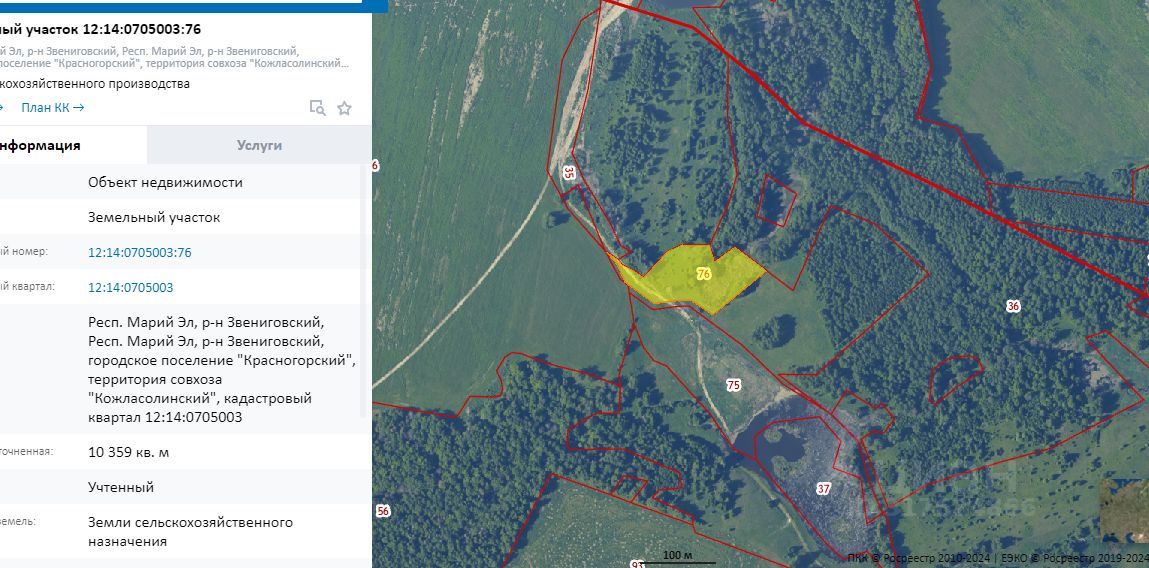Open cadastral quarter 12:14:0705003 link
The image size is (1149, 568).
[130, 287]
